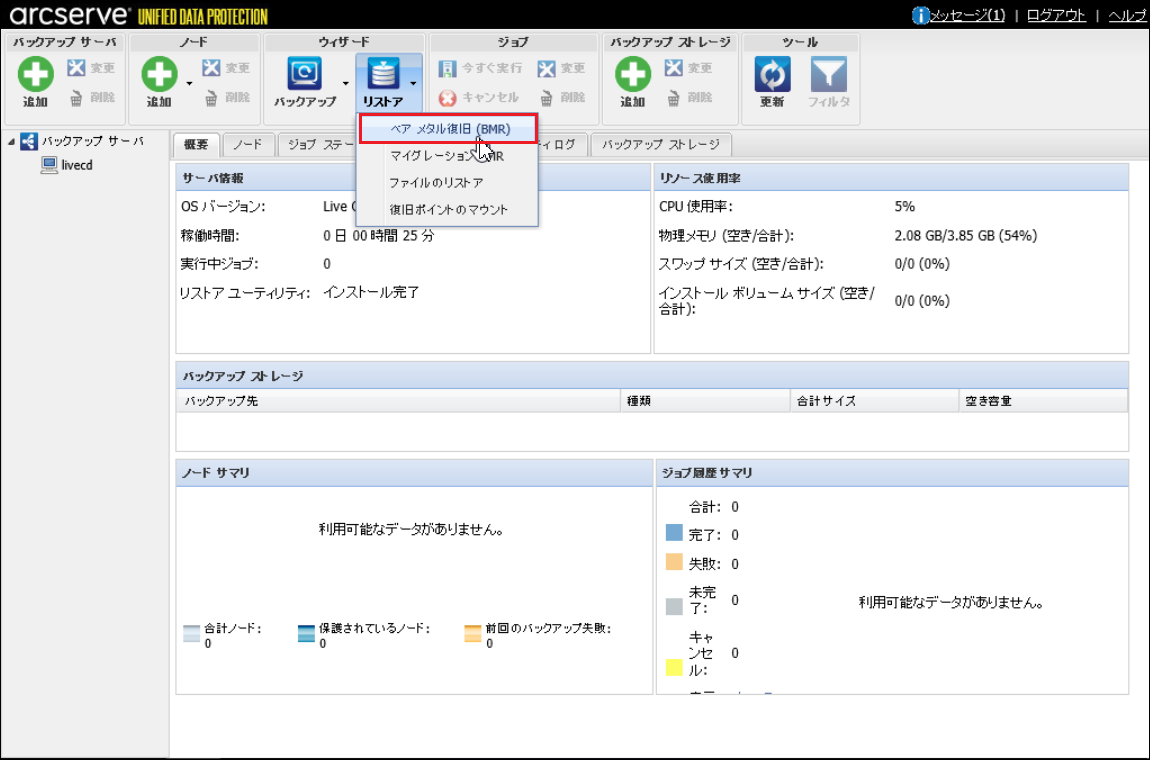Click Cancel (キャンセル) job icon

click(x=447, y=98)
